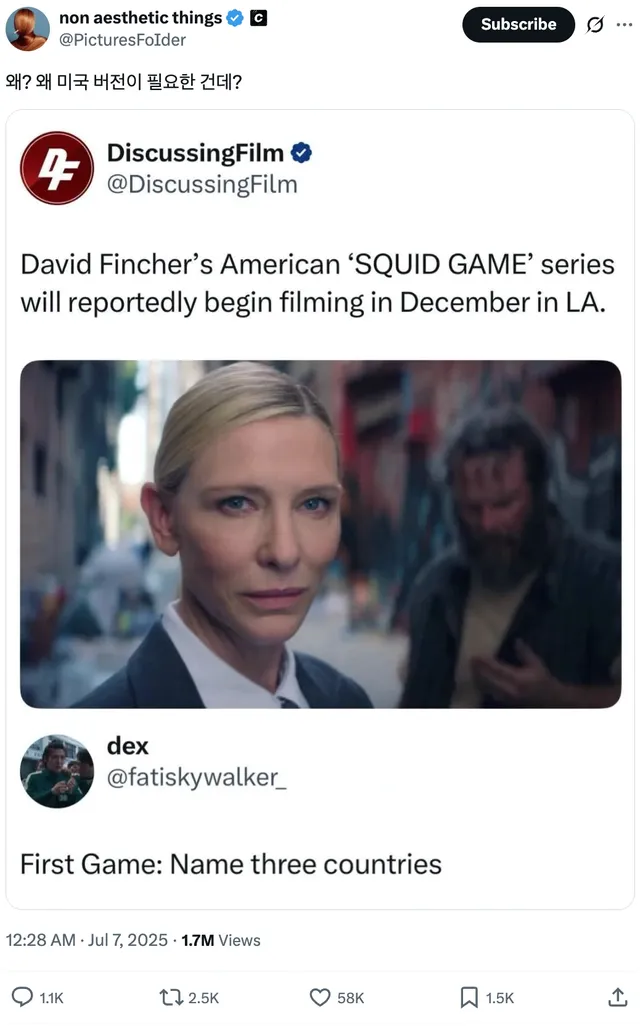
Task: Open the share upload icon
Action: pyautogui.click(x=617, y=997)
